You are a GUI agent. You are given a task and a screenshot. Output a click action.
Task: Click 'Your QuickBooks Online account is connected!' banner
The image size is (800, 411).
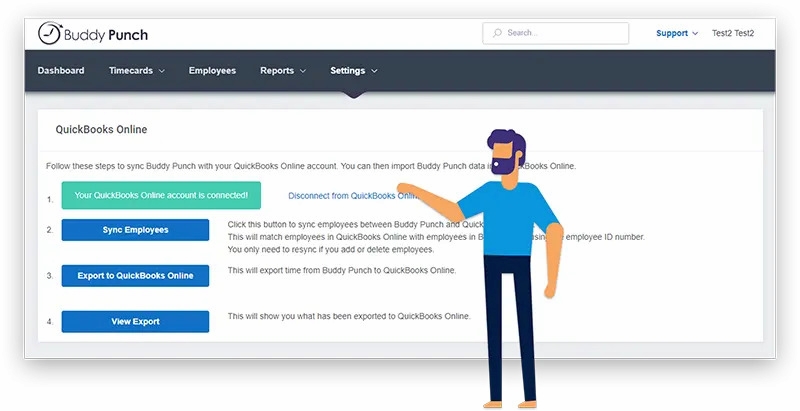[161, 195]
